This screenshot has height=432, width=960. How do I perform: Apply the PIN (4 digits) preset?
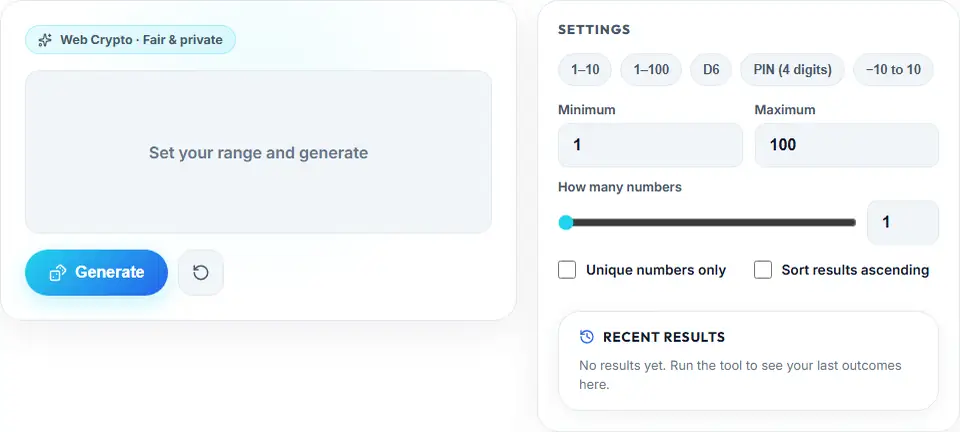coord(792,70)
